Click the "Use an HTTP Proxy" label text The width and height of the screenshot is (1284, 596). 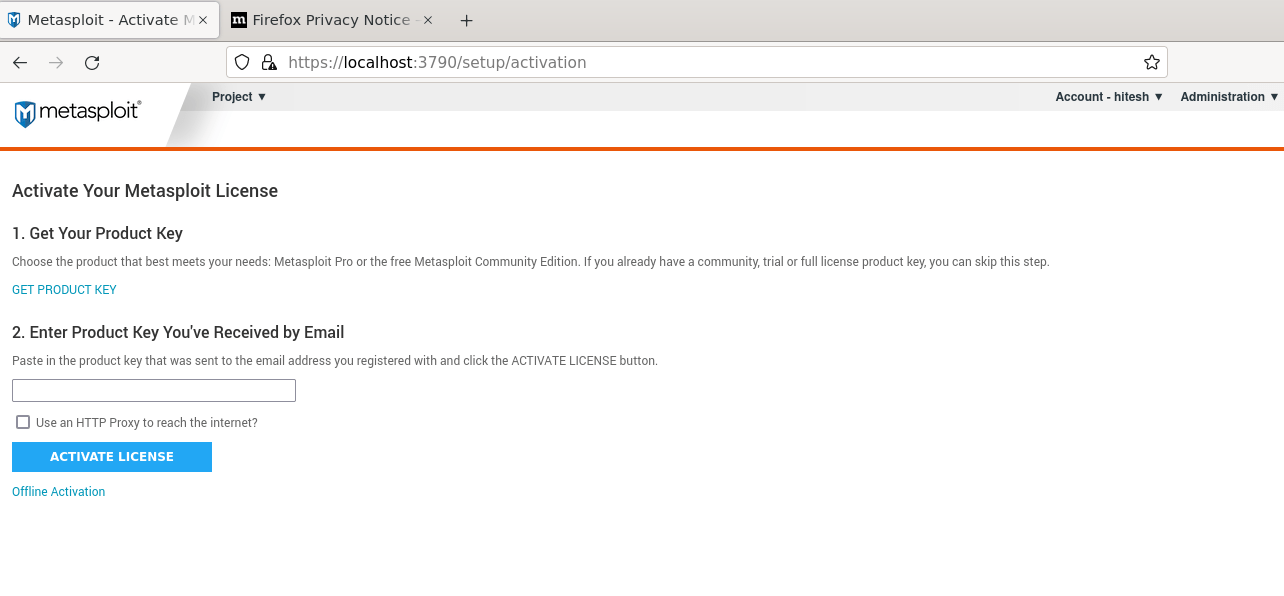click(147, 423)
